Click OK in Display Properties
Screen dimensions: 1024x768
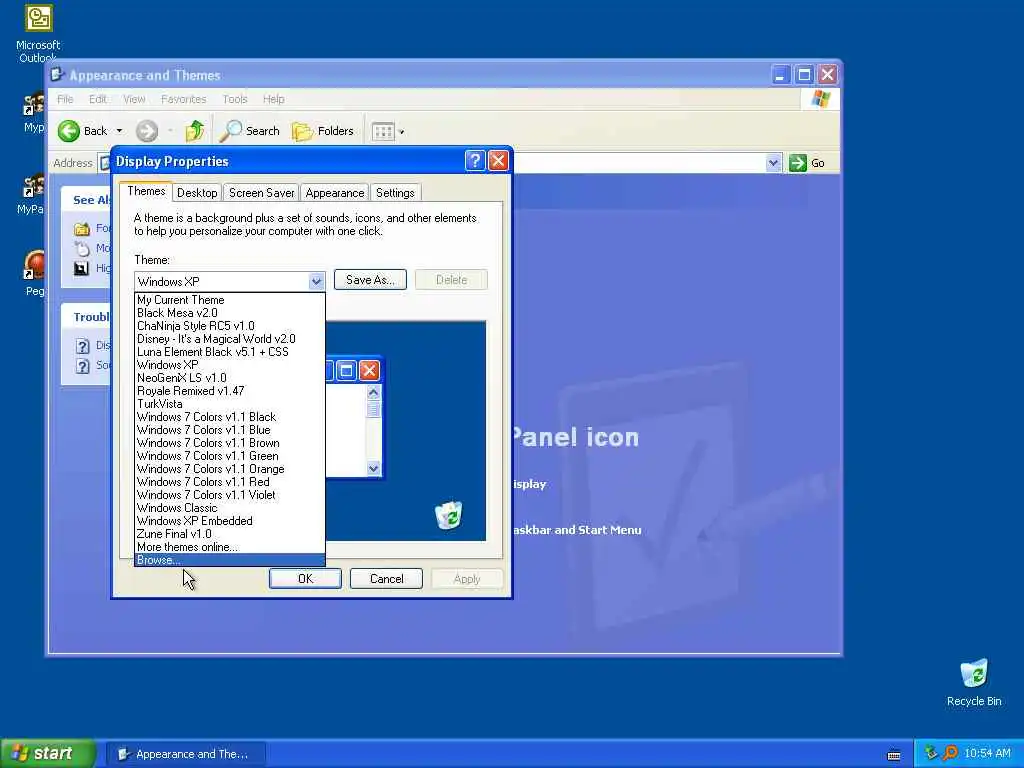point(305,579)
